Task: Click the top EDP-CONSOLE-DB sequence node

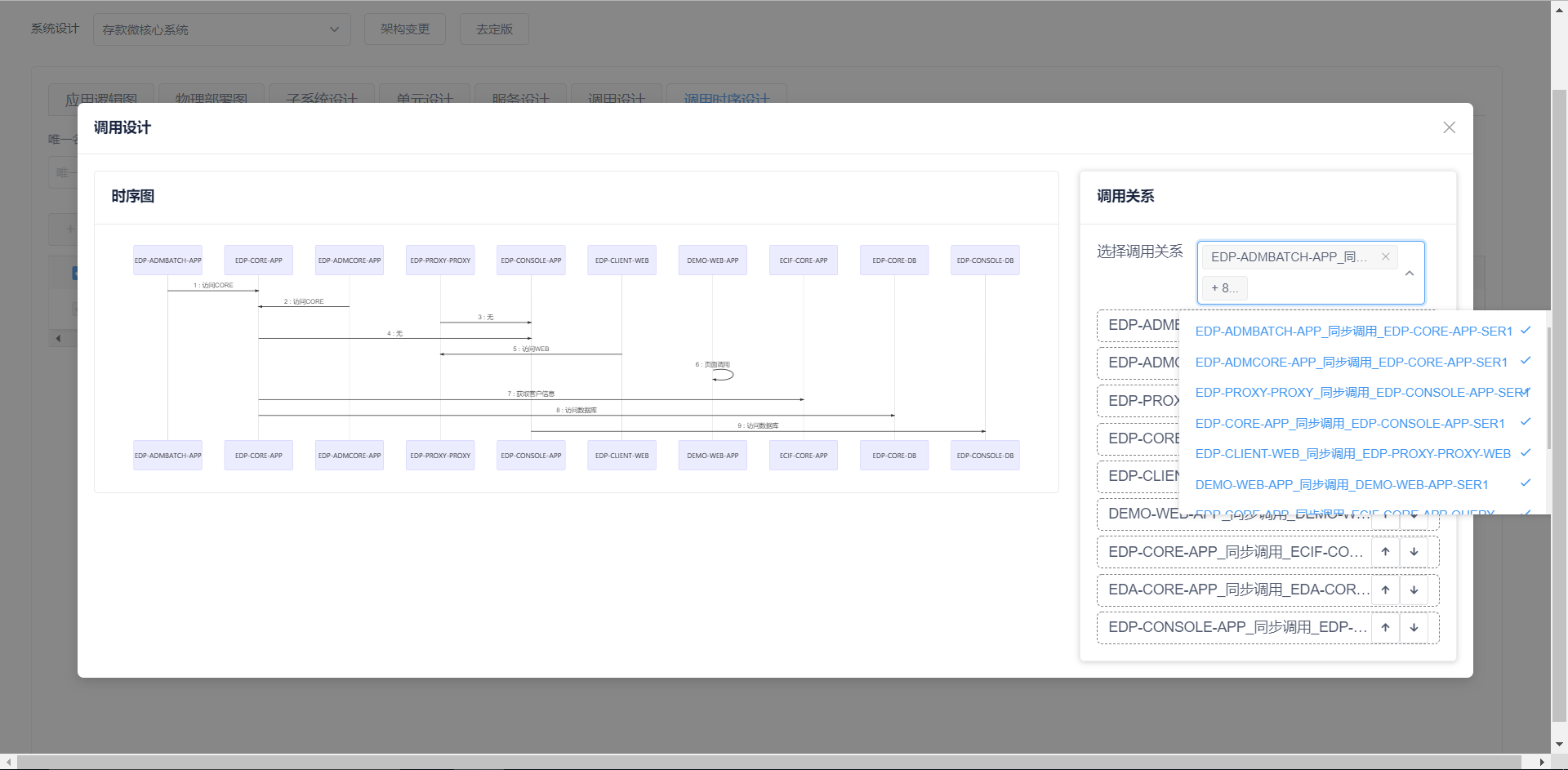Action: pos(985,260)
